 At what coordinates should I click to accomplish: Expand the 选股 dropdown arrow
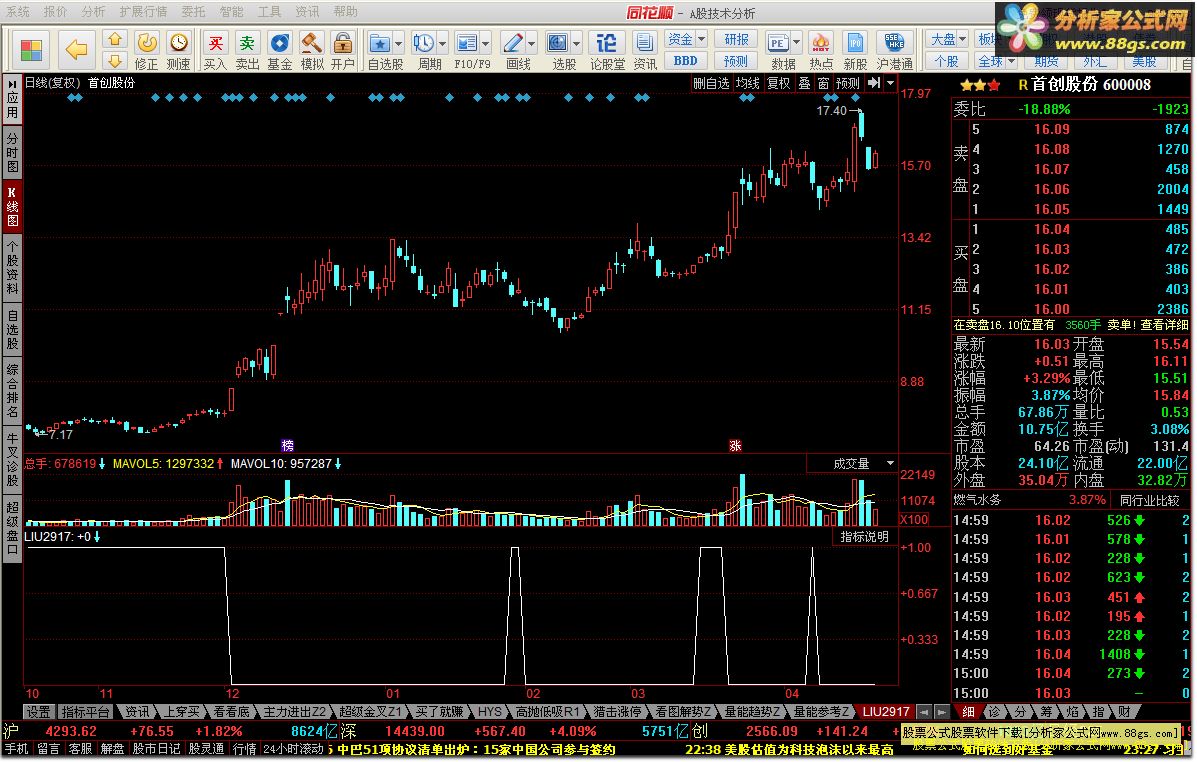point(577,44)
